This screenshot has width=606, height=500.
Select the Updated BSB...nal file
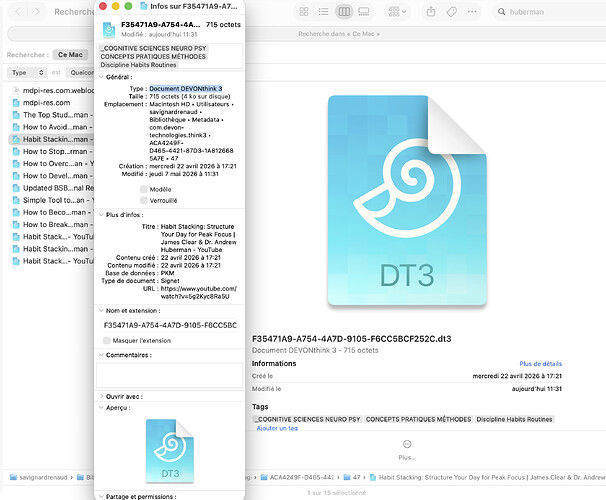53,188
